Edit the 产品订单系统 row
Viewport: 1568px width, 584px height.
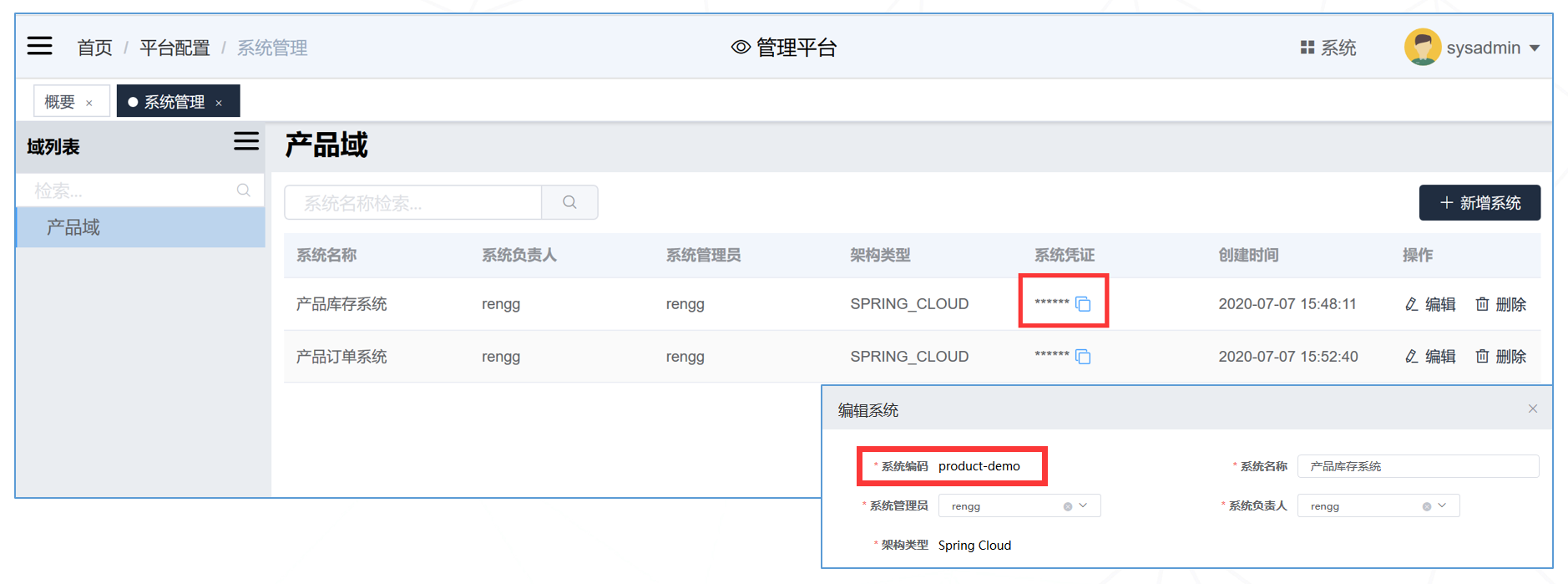point(1430,357)
